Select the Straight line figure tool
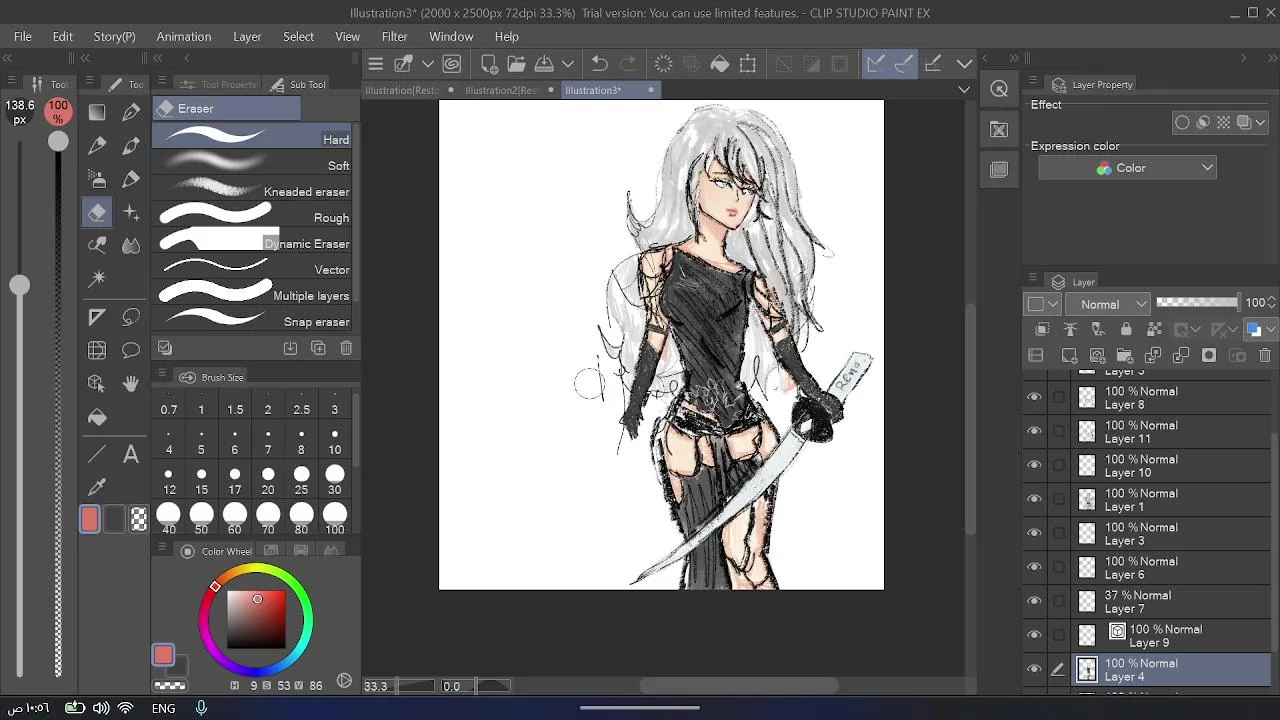 tap(97, 455)
